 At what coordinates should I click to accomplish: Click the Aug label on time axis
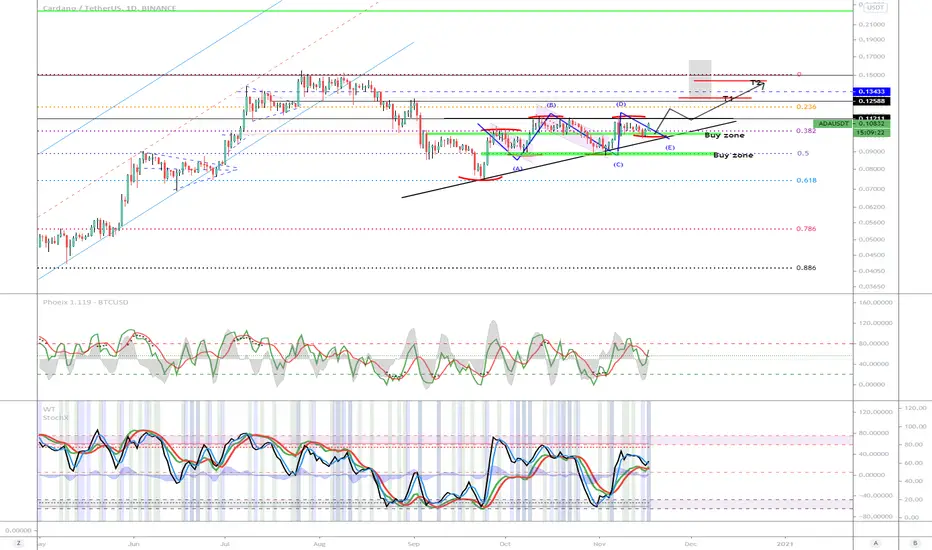coord(319,543)
